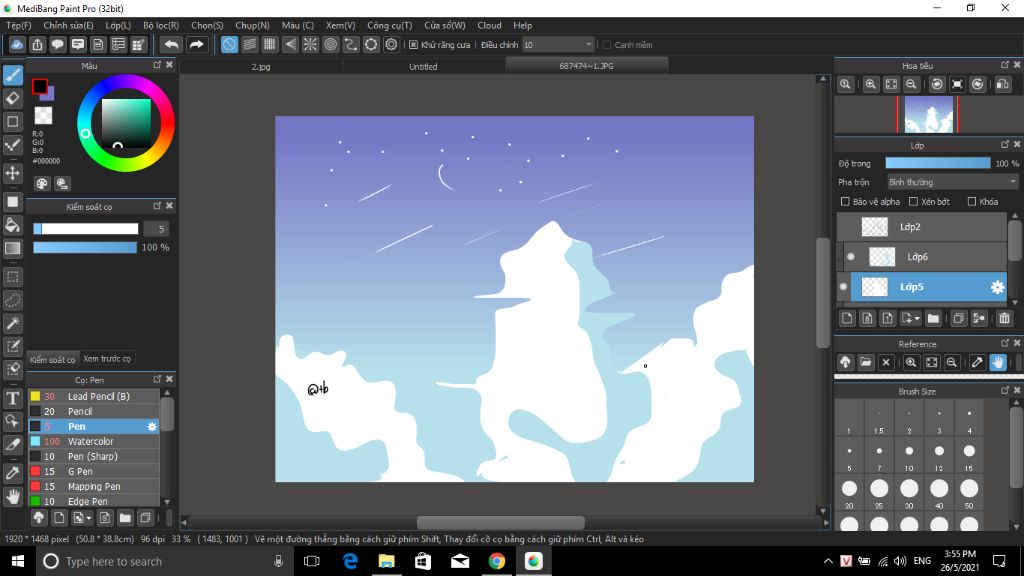The height and width of the screenshot is (576, 1024).
Task: Open the Điều chỉnh correction dropdown
Action: [x=558, y=45]
